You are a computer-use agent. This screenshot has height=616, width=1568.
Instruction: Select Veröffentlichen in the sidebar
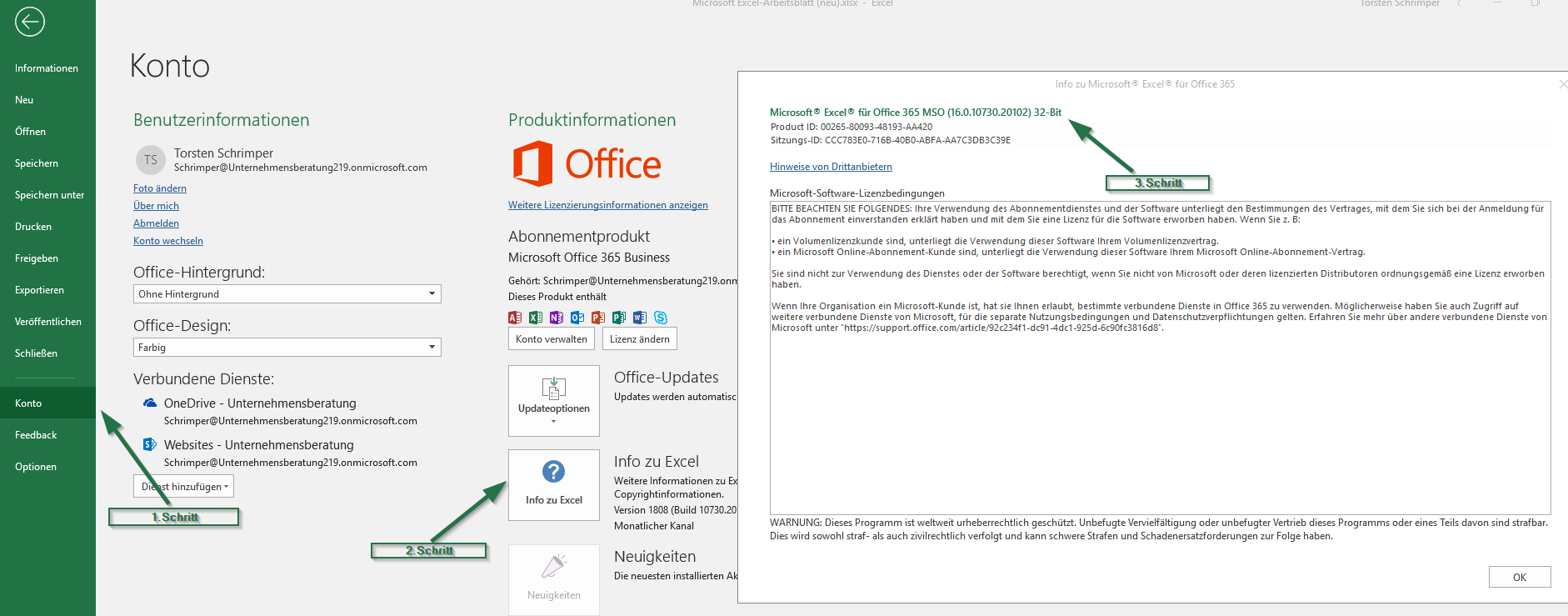point(47,322)
